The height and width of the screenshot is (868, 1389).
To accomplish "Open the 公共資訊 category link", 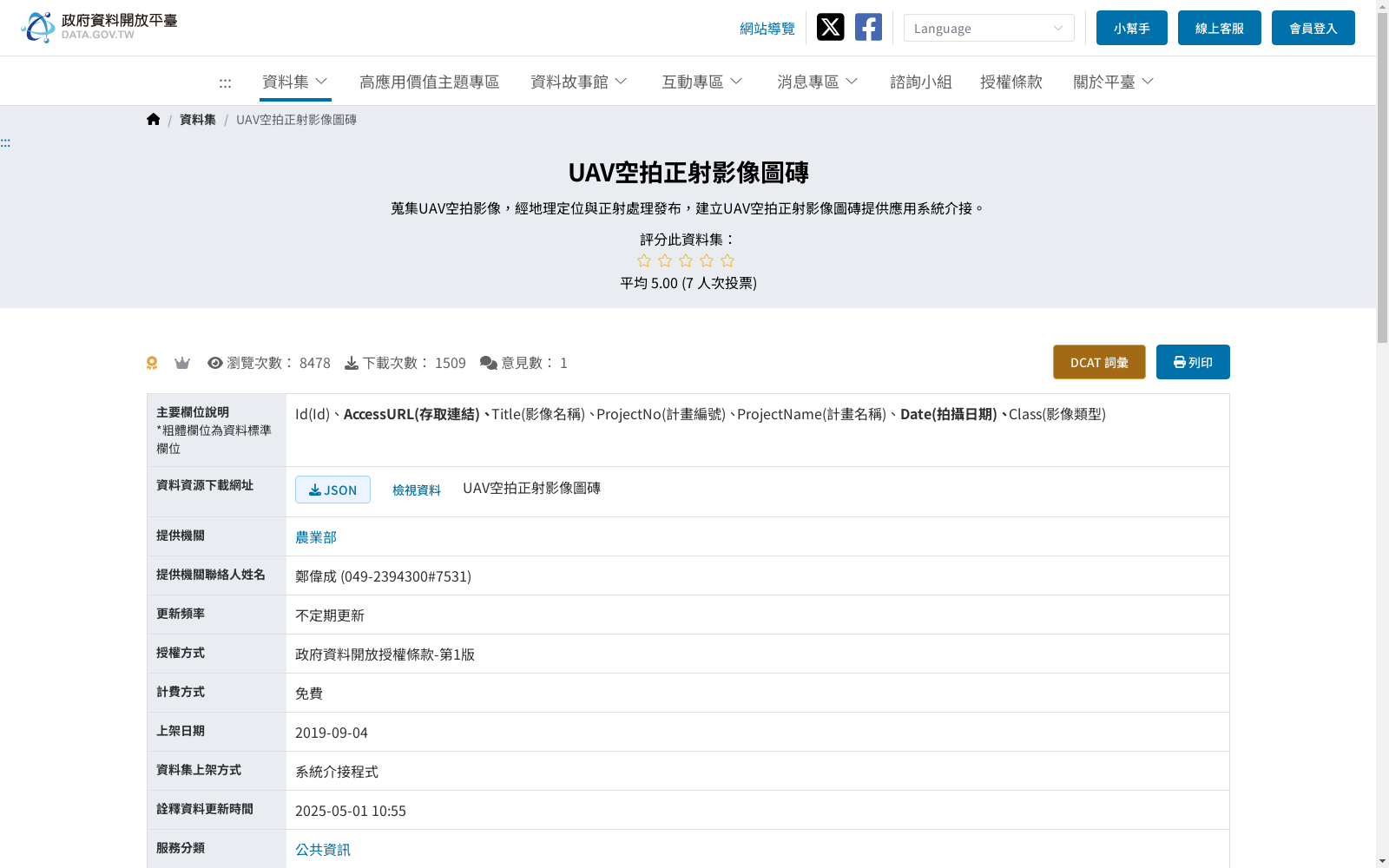I will [323, 850].
